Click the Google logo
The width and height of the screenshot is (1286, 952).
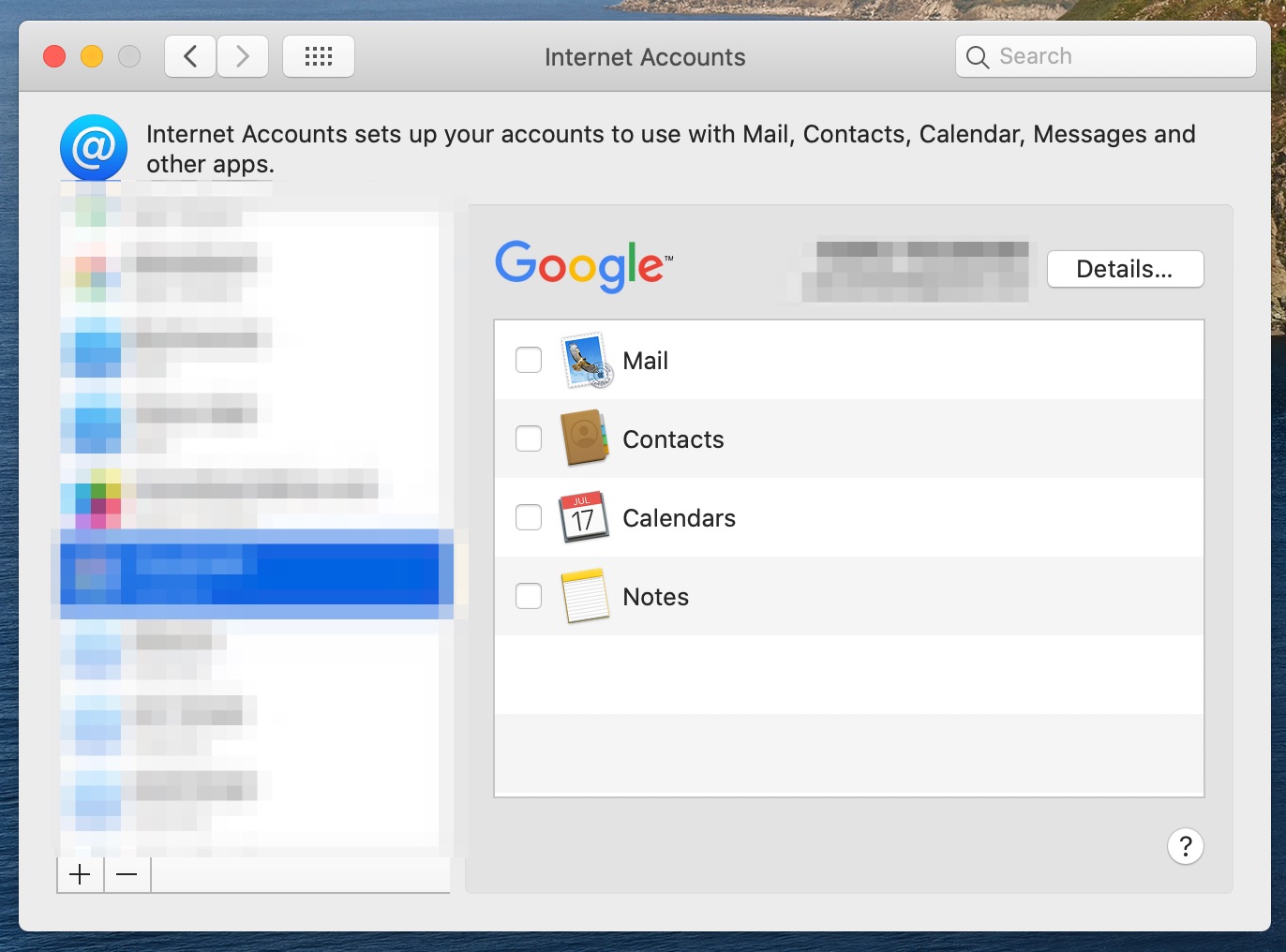583,266
